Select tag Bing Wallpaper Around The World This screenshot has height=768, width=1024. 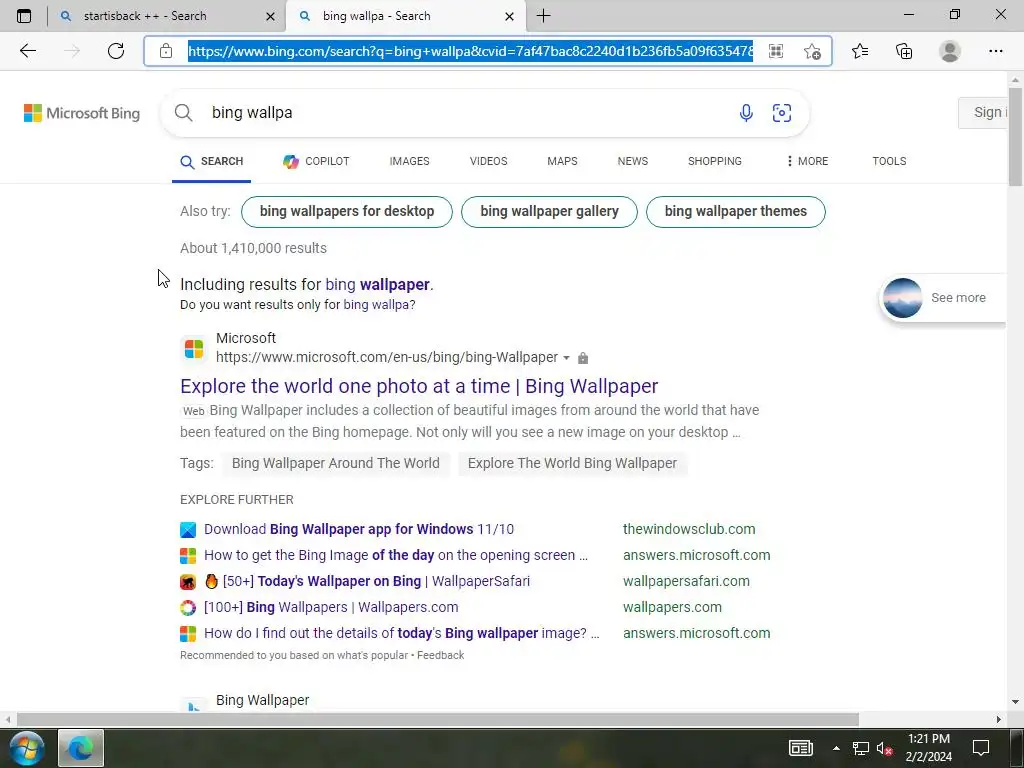(x=336, y=464)
